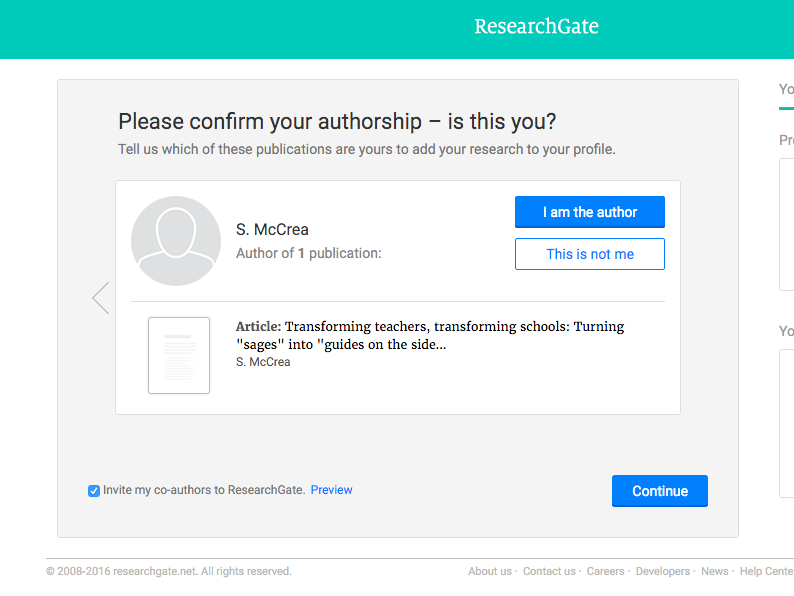Open the Transforming teachers article title
The width and height of the screenshot is (794, 596).
click(x=430, y=335)
